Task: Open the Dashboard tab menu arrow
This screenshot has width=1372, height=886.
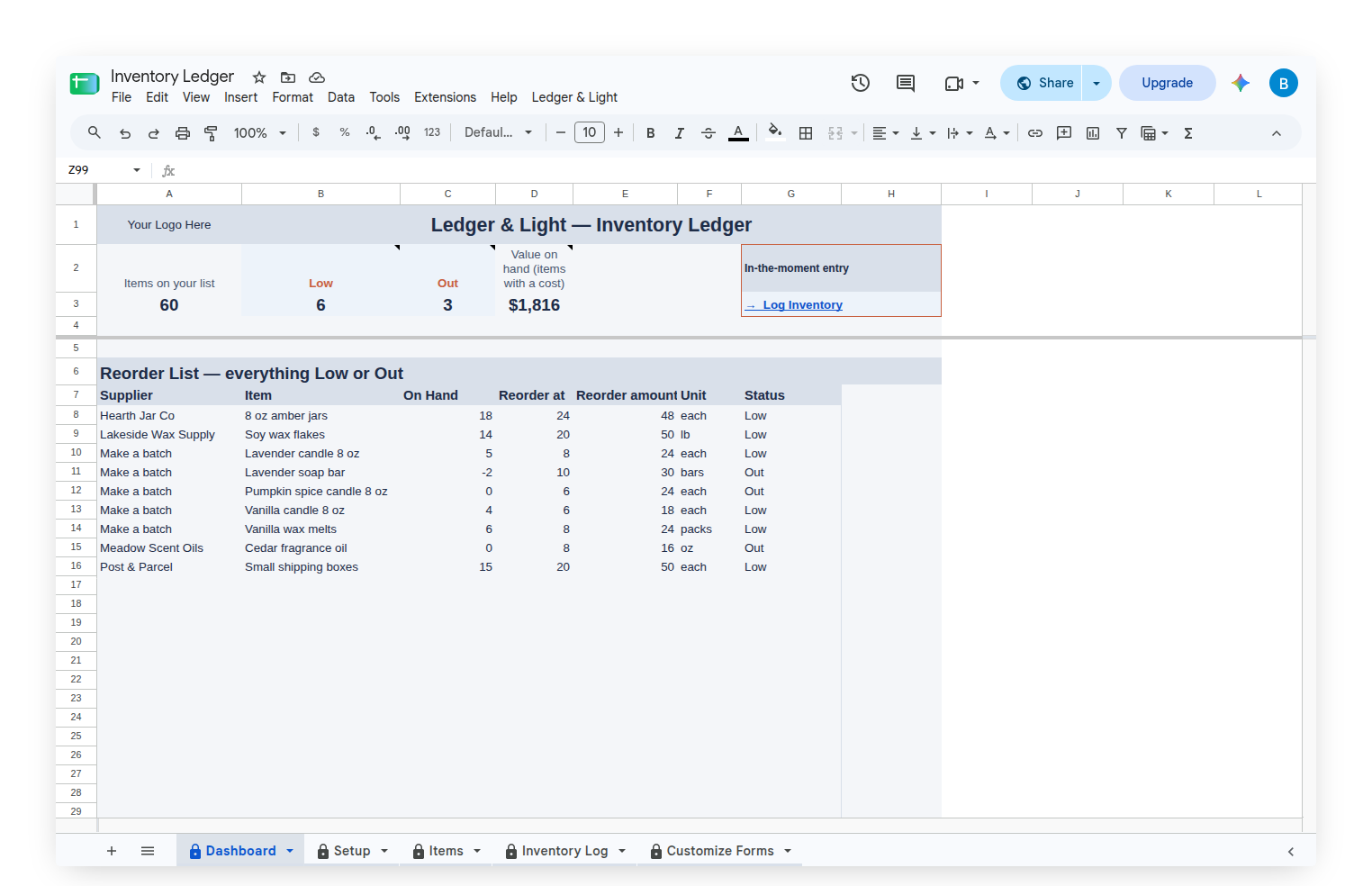Action: 290,851
